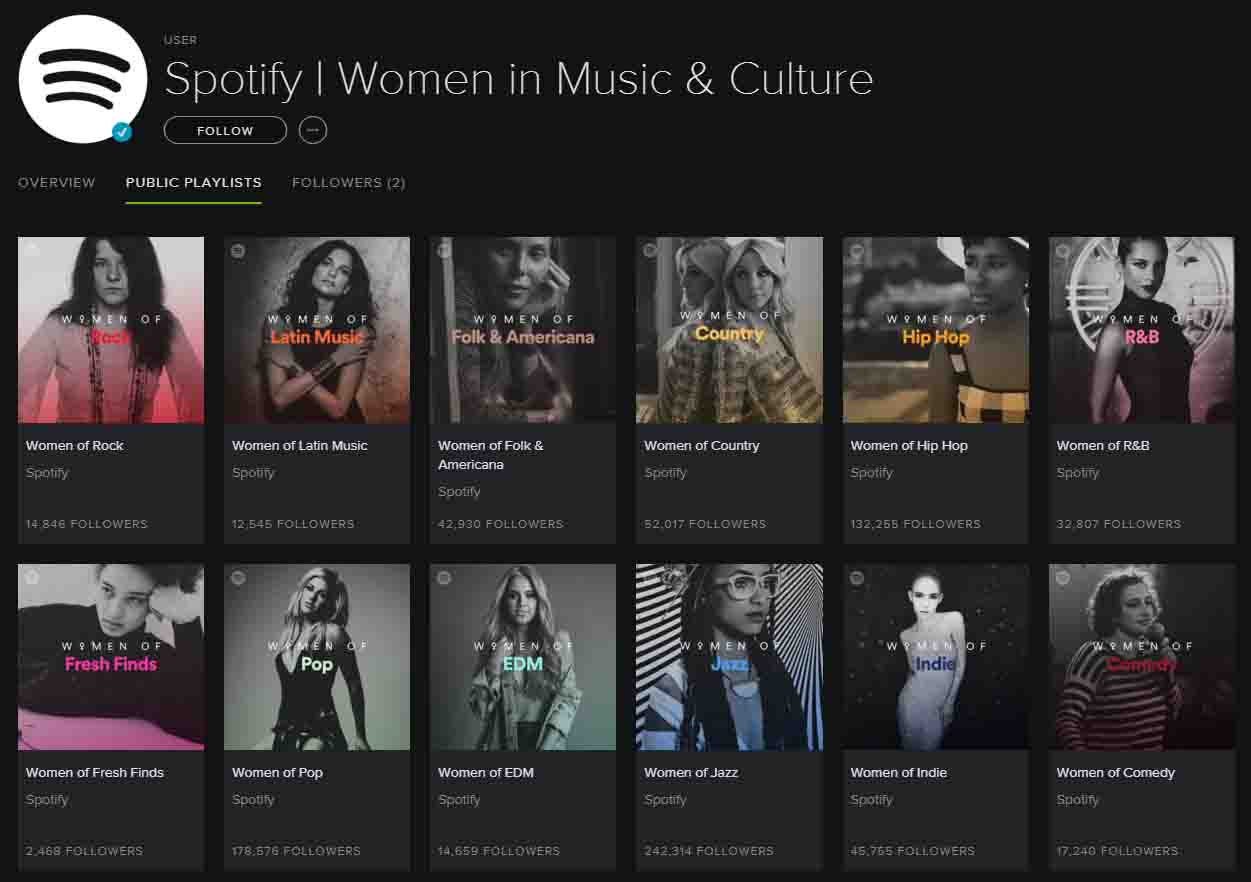Open the Followers (2) tab

point(349,183)
